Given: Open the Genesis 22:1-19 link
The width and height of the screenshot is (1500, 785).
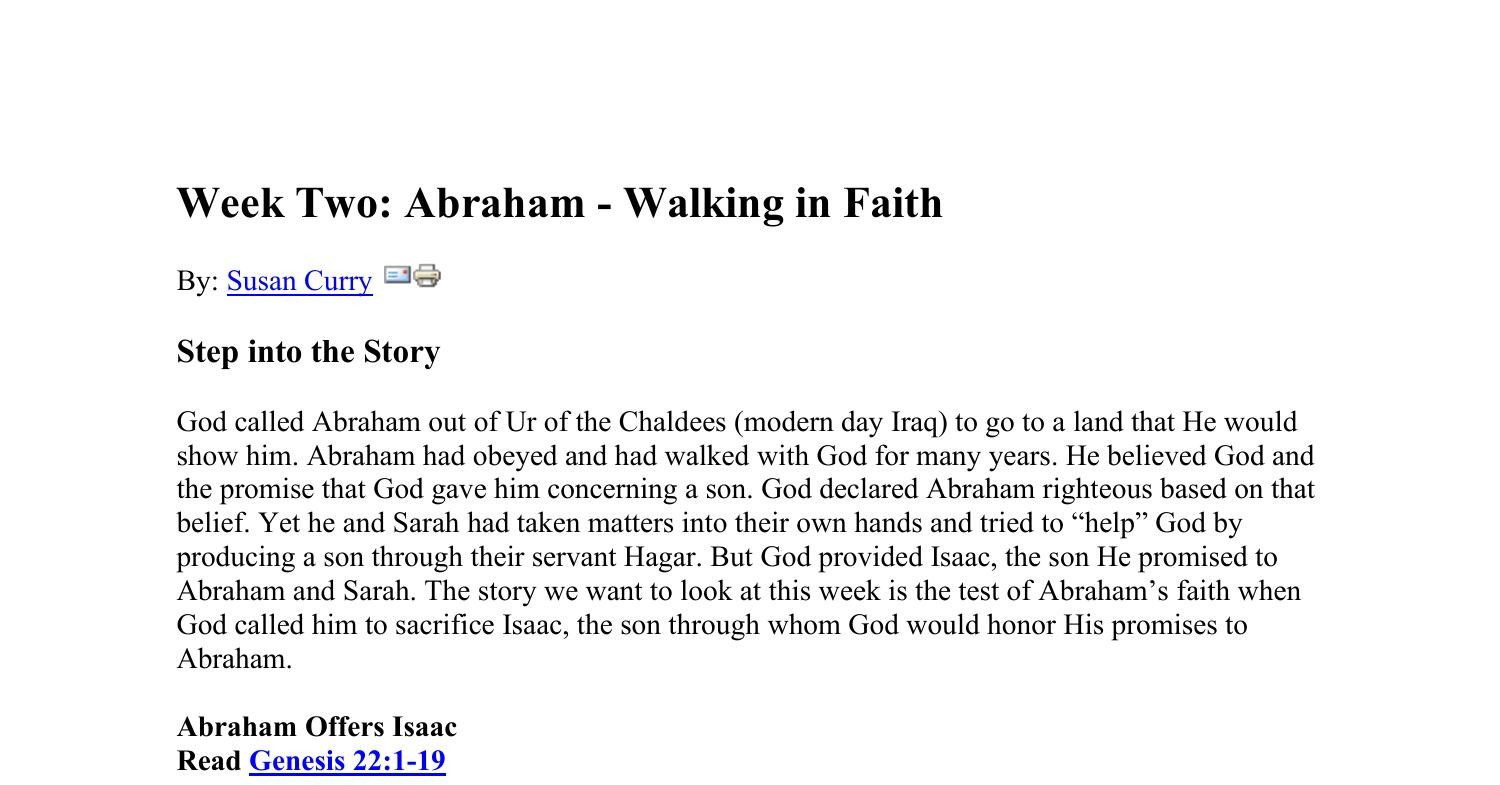Looking at the screenshot, I should pos(347,761).
